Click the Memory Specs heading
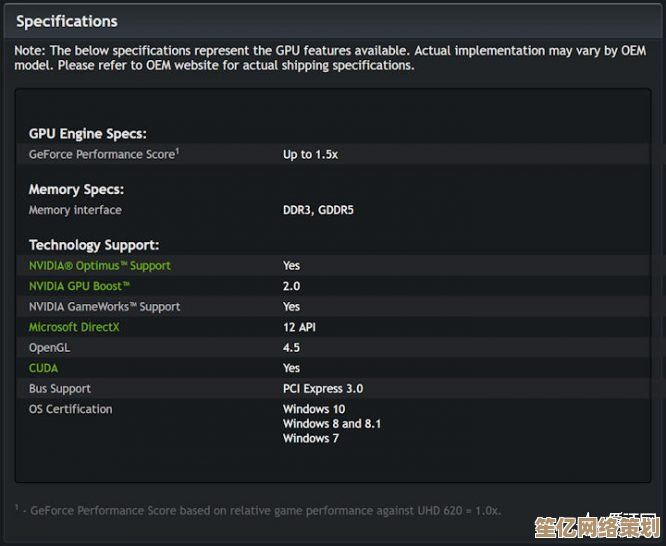Viewport: 666px width, 546px height. [x=76, y=190]
